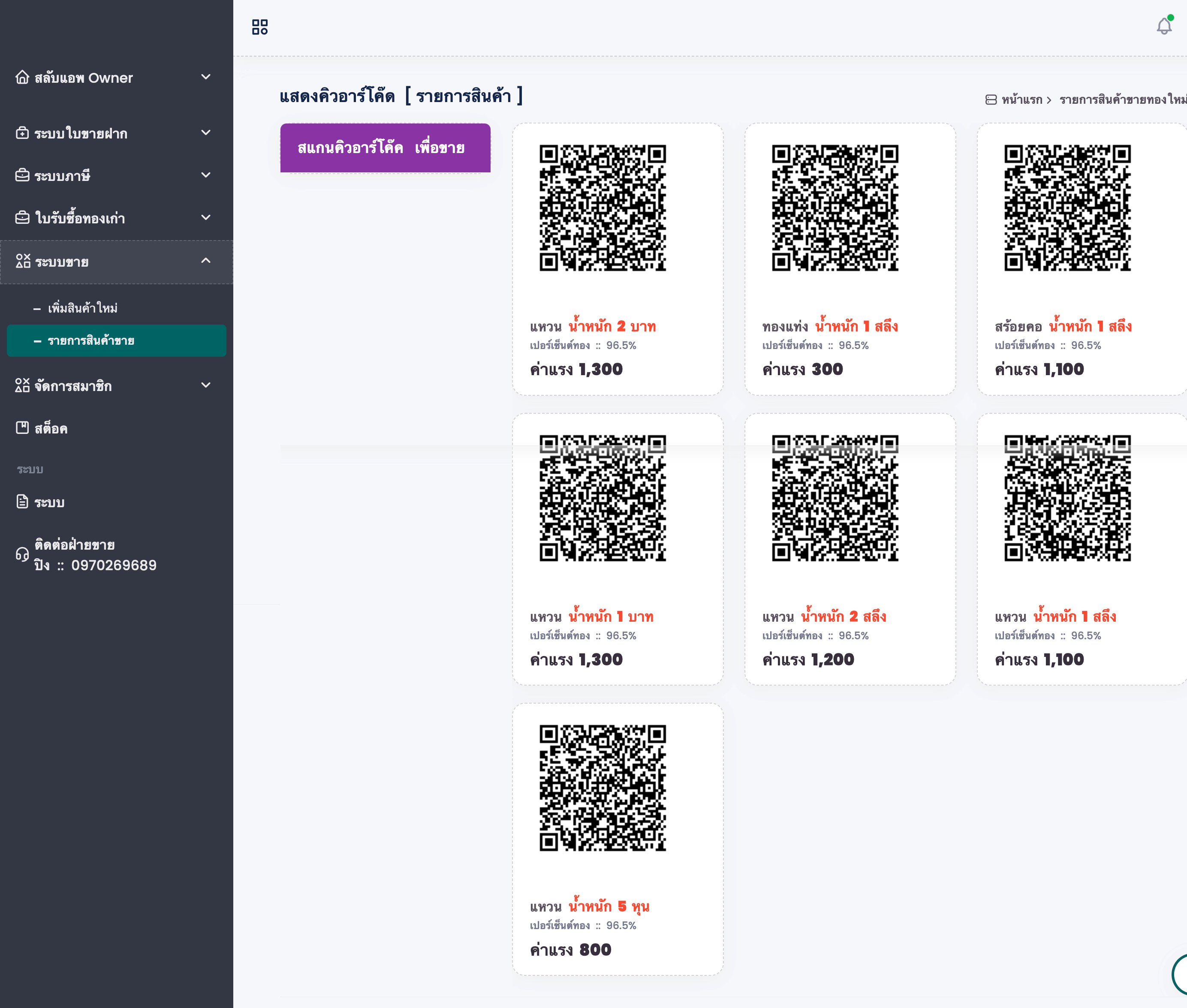Click the ระบบภาษี briefcase icon
1187x1008 pixels.
click(x=22, y=175)
